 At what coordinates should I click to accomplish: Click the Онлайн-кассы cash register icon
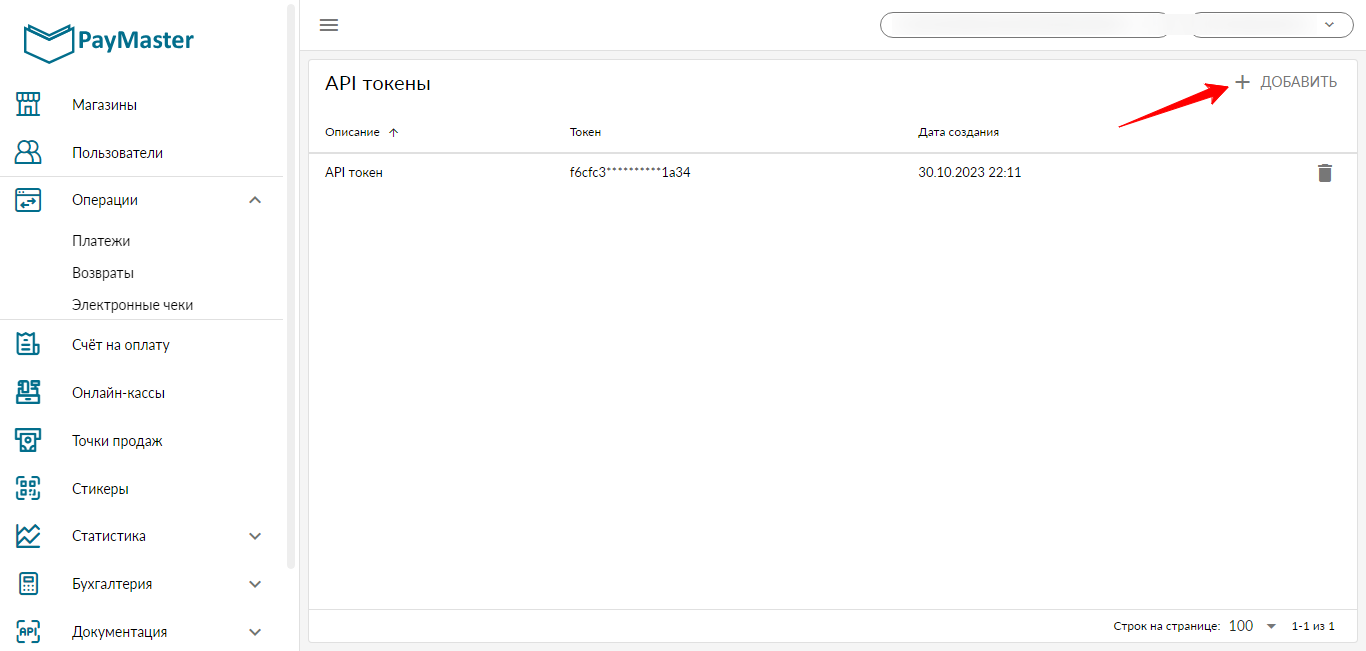[28, 393]
